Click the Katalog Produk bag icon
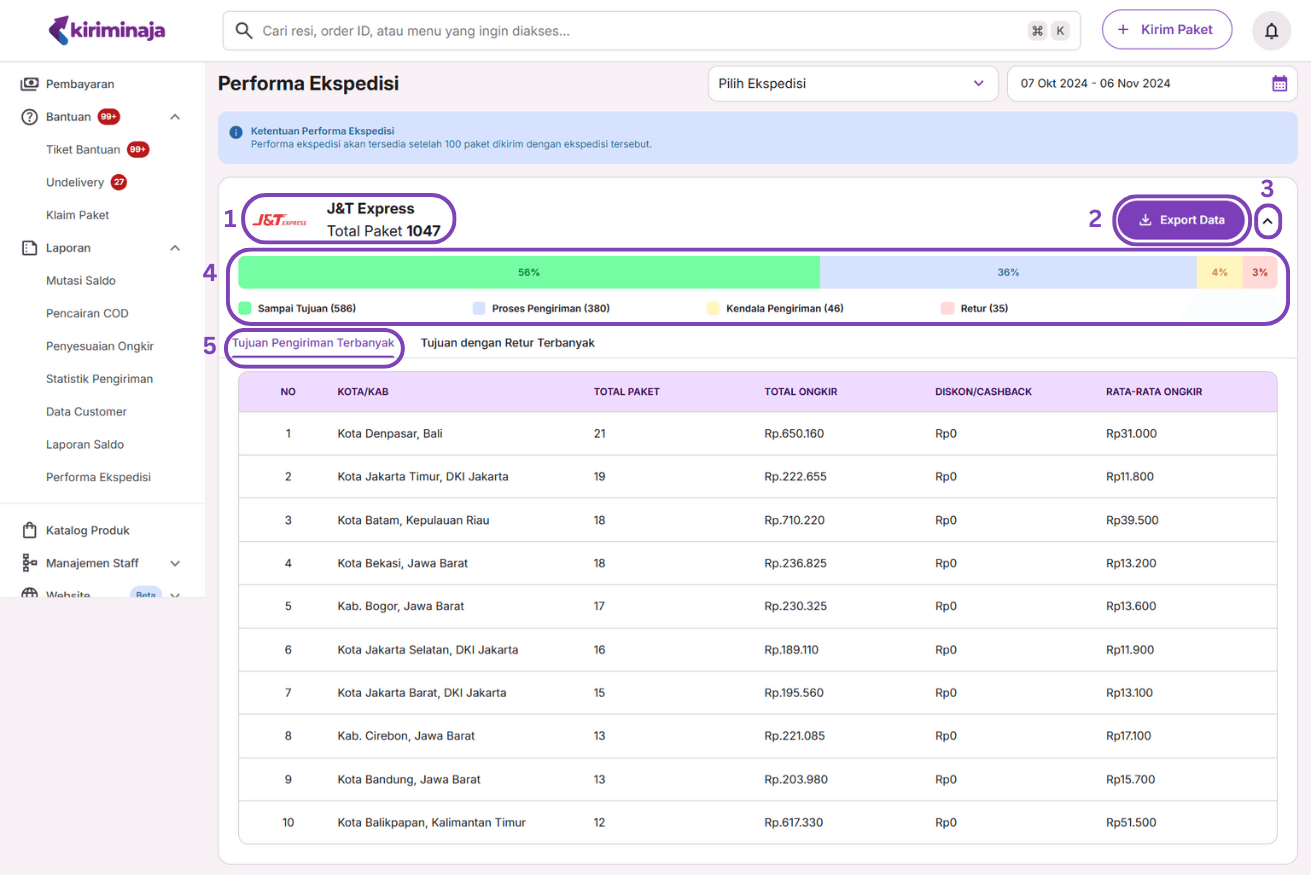Viewport: 1311px width, 875px height. pyautogui.click(x=30, y=530)
